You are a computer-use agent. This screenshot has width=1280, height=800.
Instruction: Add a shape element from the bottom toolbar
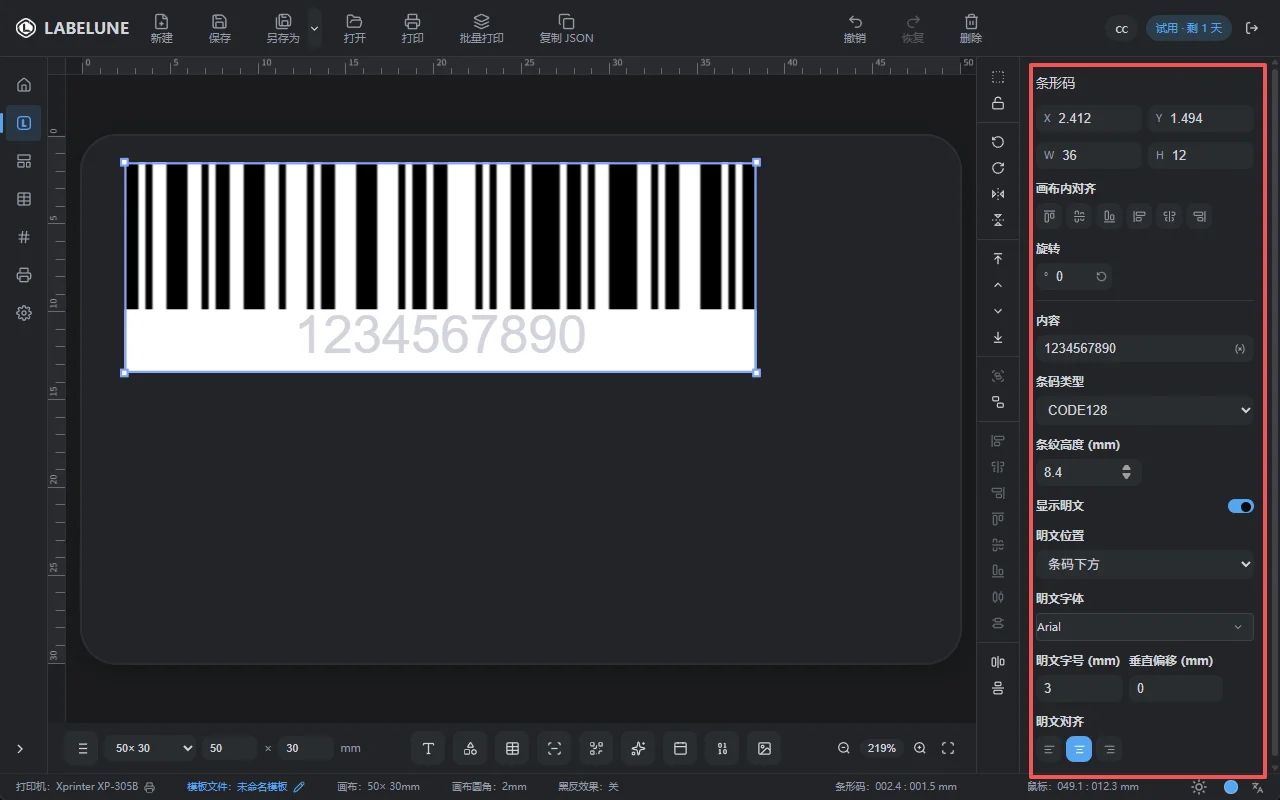(x=470, y=748)
